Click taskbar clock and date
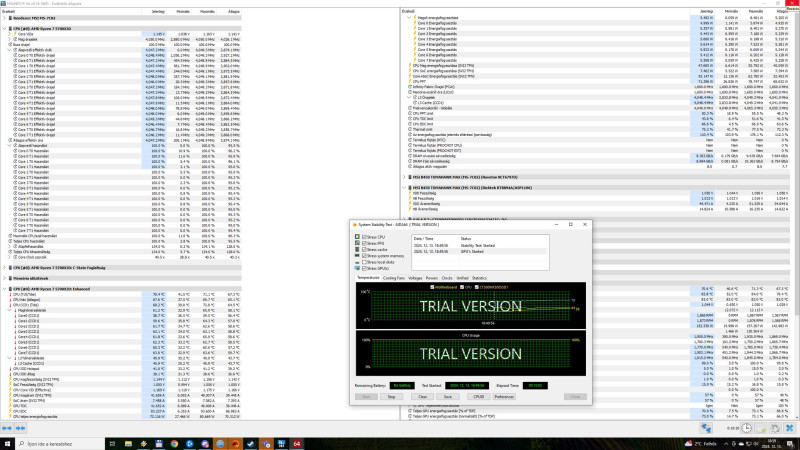The height and width of the screenshot is (450, 800). pos(772,444)
